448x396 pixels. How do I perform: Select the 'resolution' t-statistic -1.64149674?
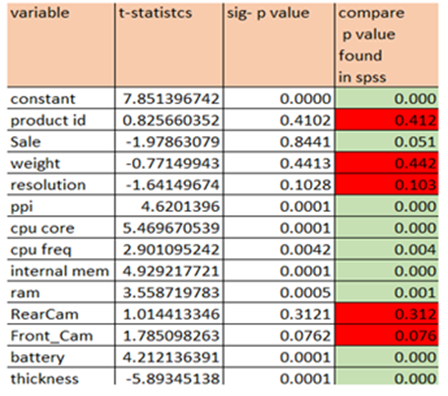(169, 184)
